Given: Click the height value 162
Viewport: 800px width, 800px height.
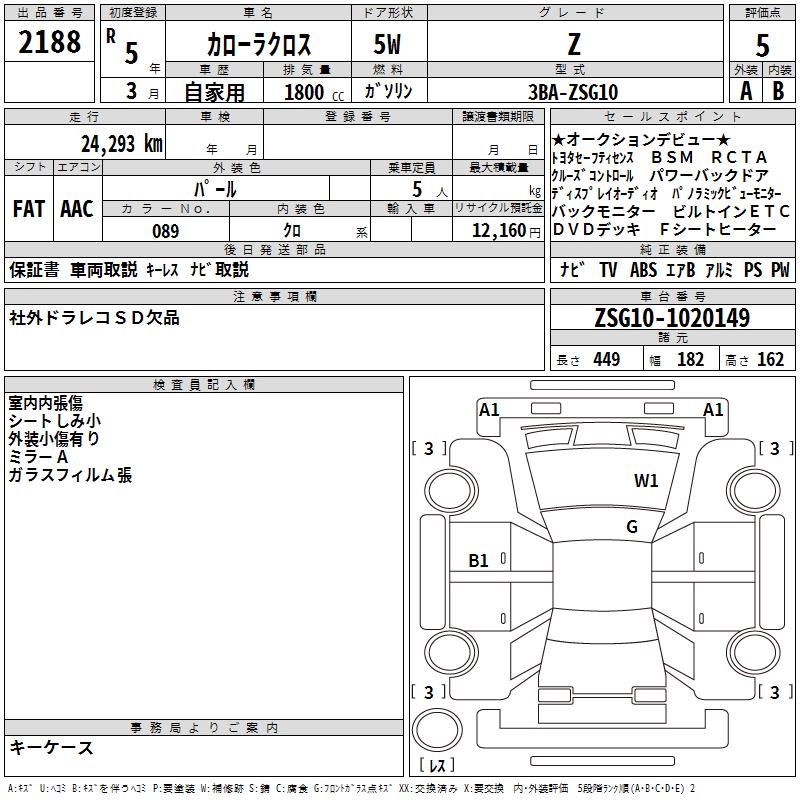Looking at the screenshot, I should (x=770, y=359).
